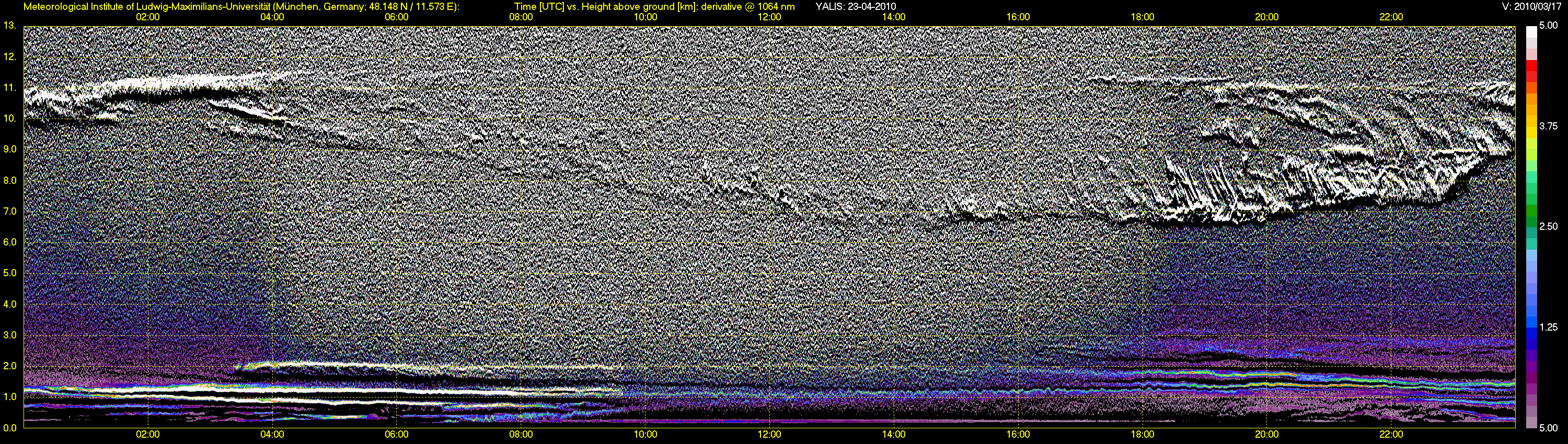Select the 5.0 km height axis label

pyautogui.click(x=9, y=273)
